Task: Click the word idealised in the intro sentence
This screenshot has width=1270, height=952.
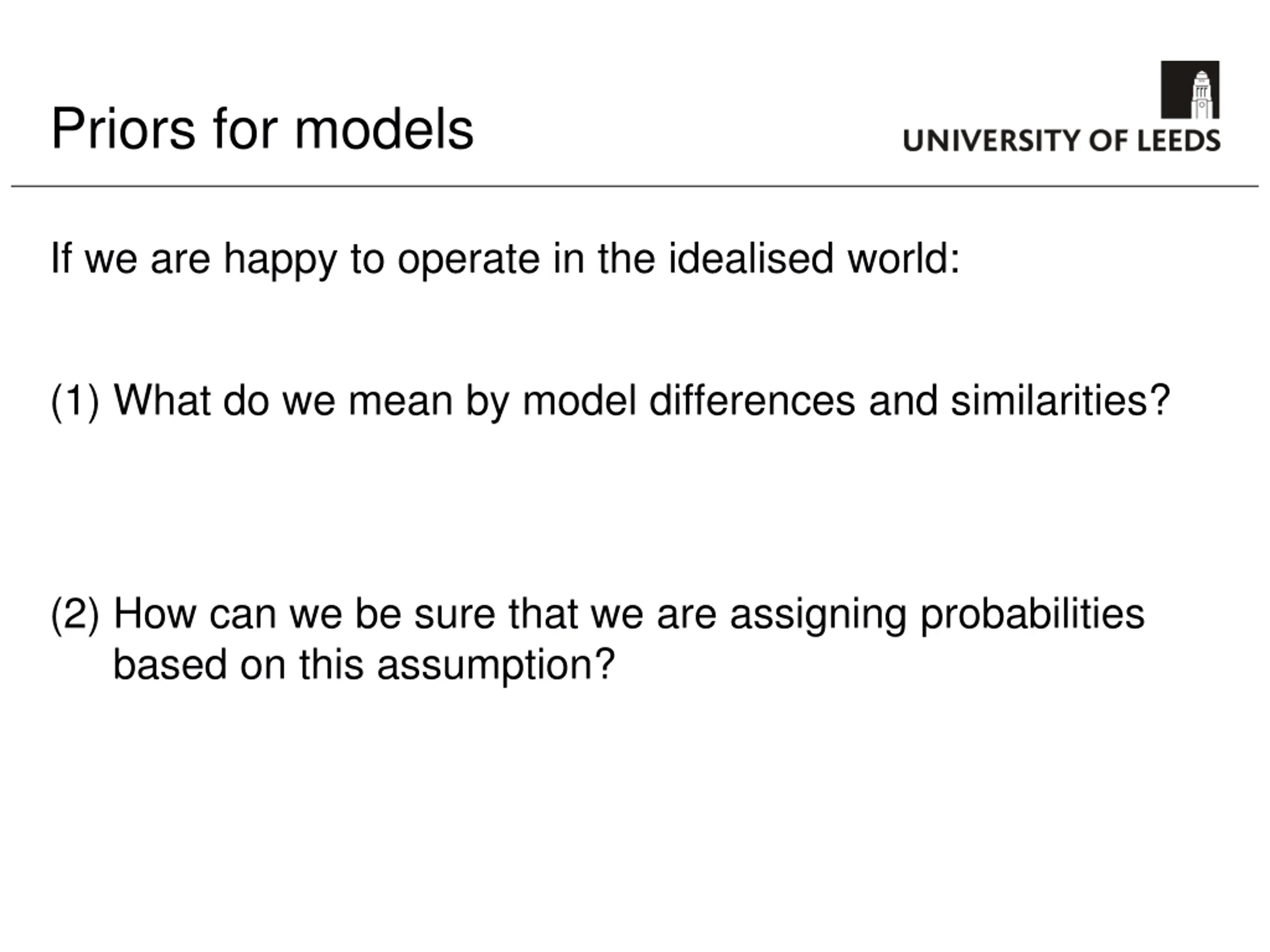Action: coord(751,258)
